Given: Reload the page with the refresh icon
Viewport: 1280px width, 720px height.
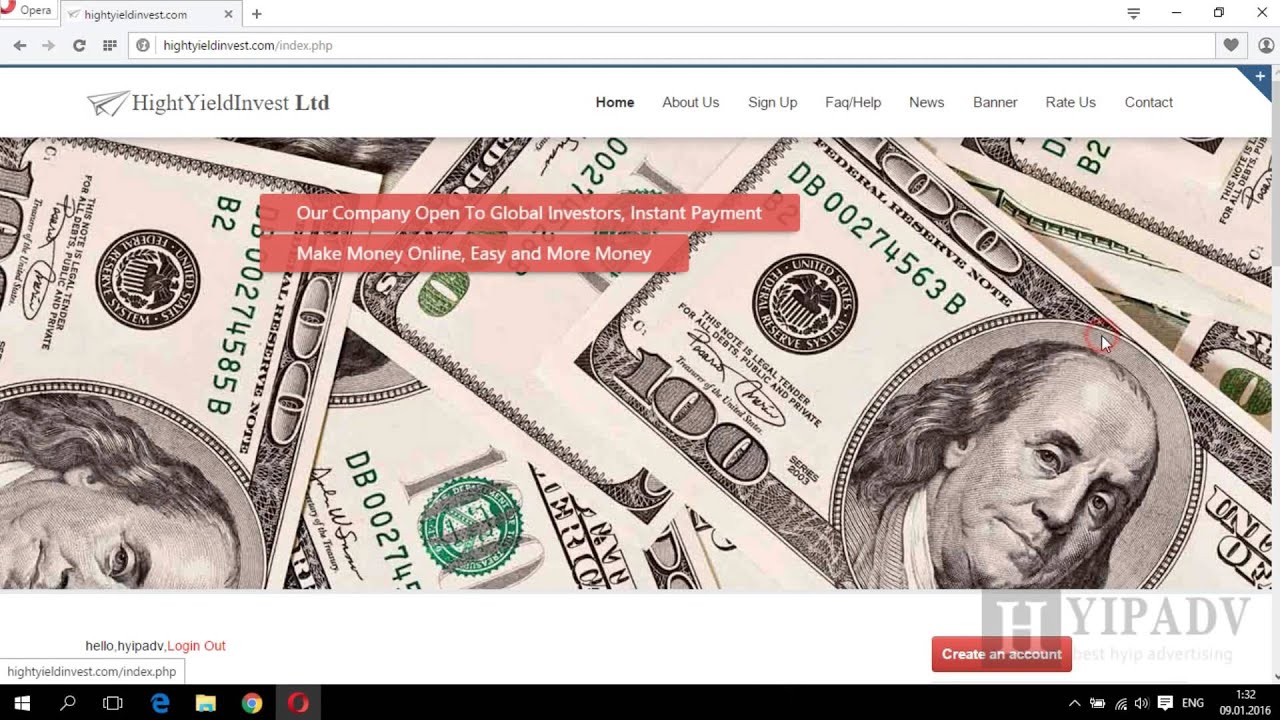Looking at the screenshot, I should pos(79,45).
